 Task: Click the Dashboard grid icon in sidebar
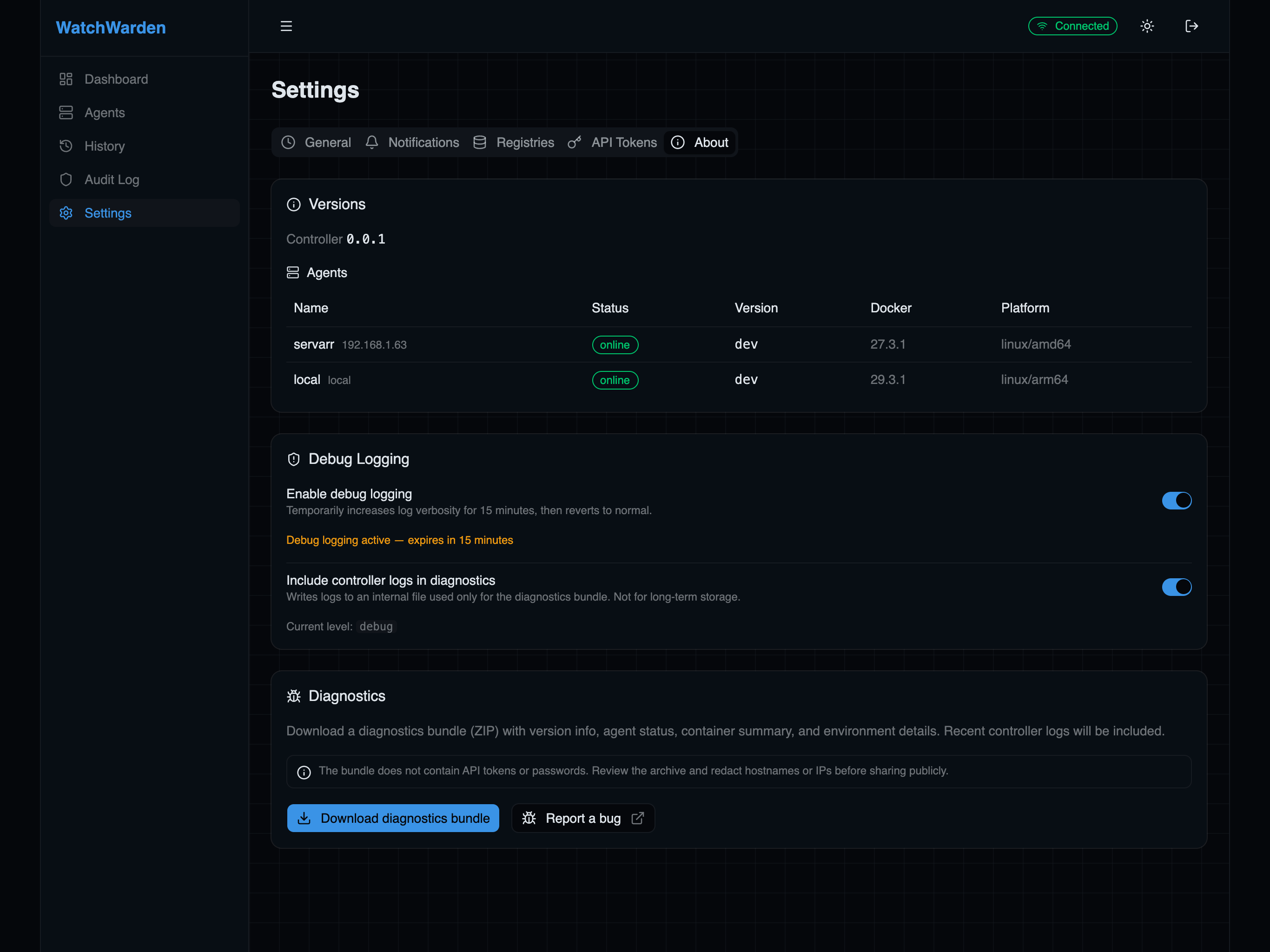[66, 79]
